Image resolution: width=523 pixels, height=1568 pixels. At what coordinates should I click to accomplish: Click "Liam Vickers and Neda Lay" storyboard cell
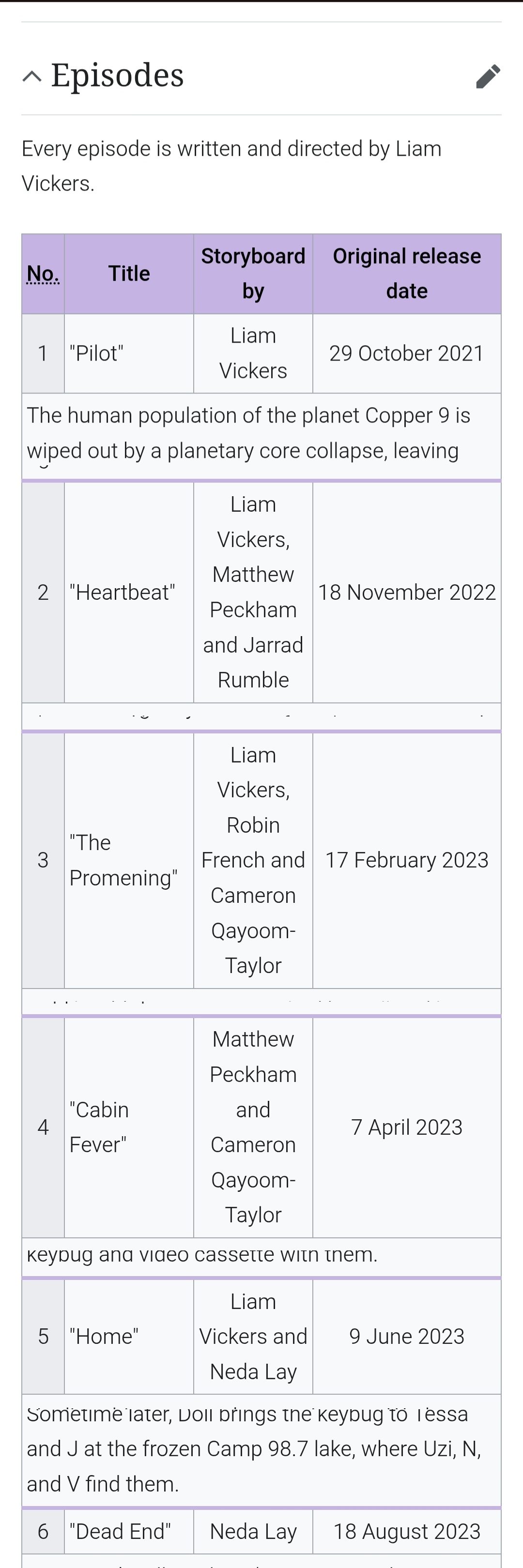(x=253, y=1337)
